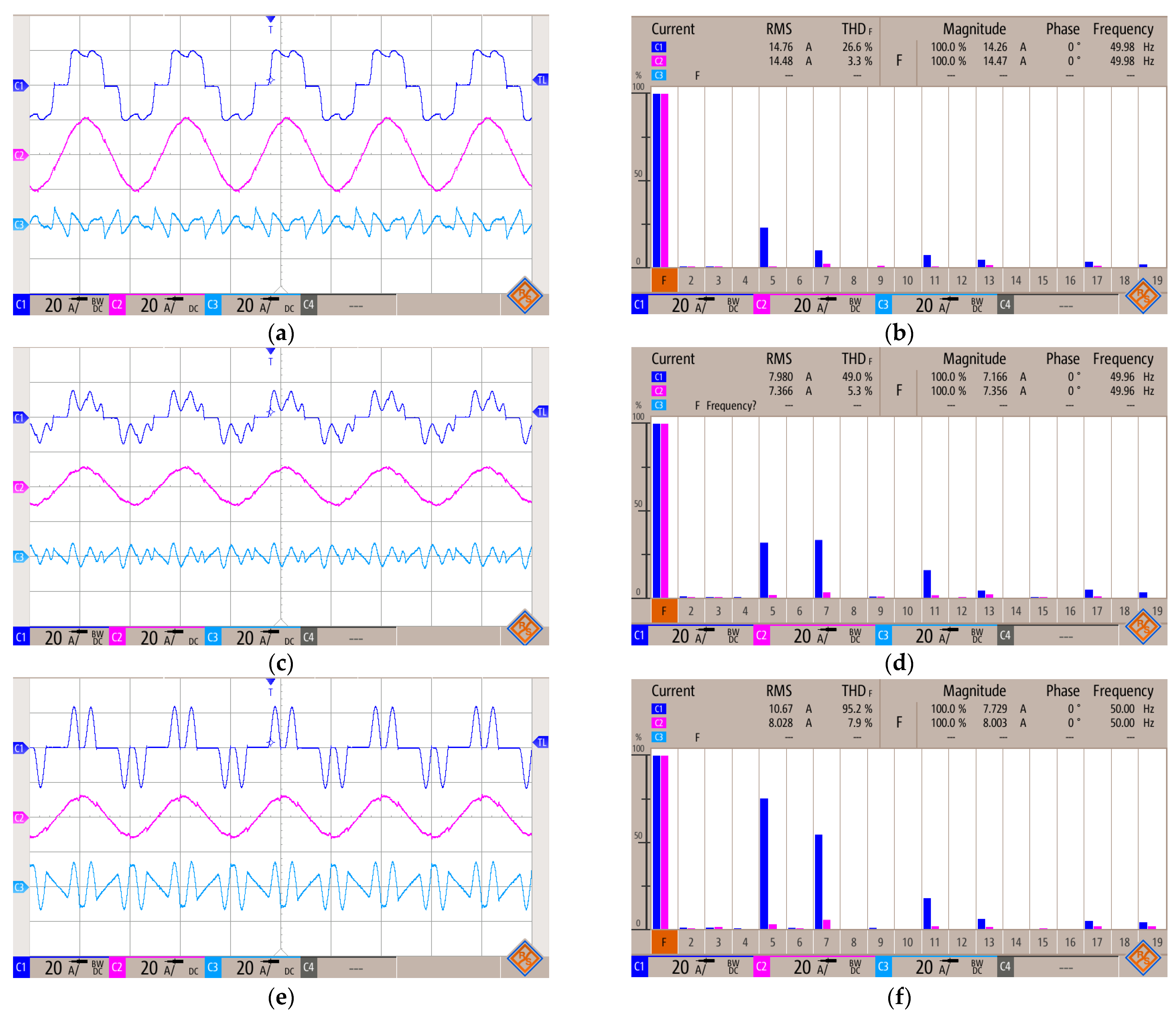Toggle C2 channel button in panel (c) bottom bar
This screenshot has height=1016, width=1176.
click(117, 637)
